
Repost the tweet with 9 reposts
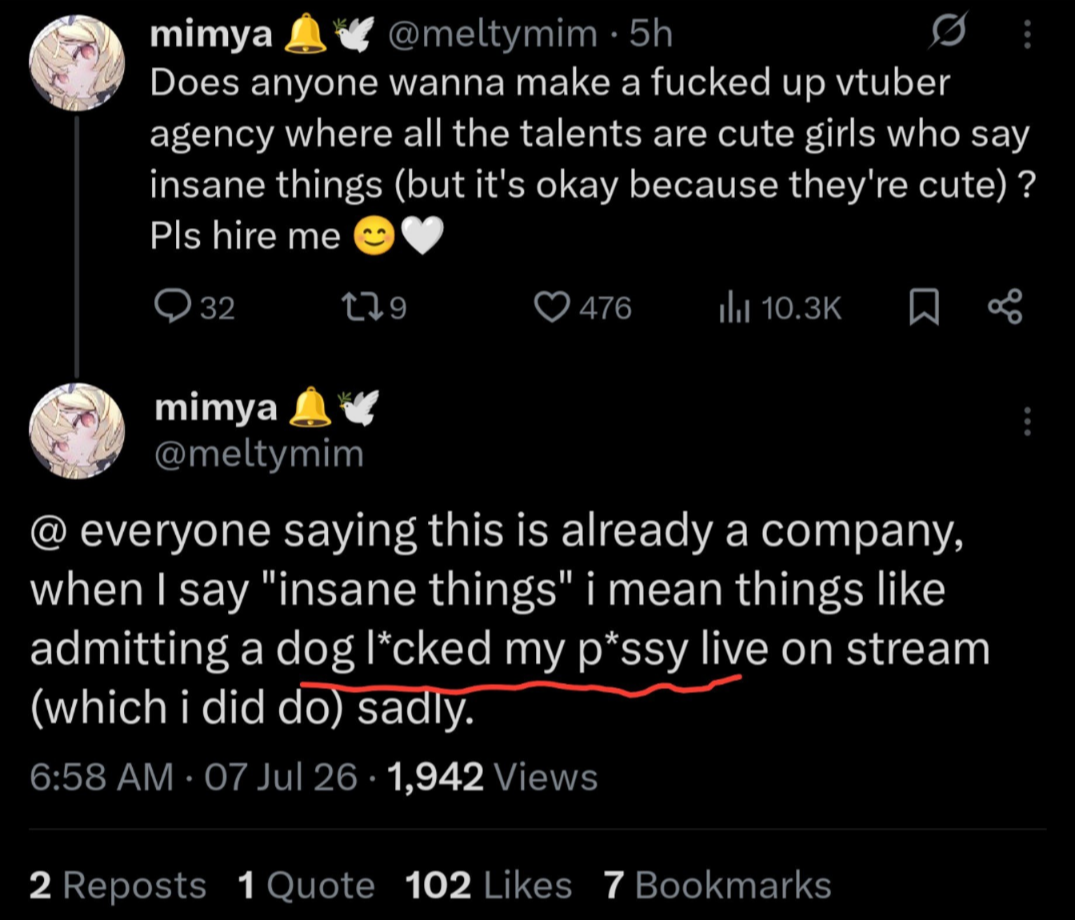374,308
